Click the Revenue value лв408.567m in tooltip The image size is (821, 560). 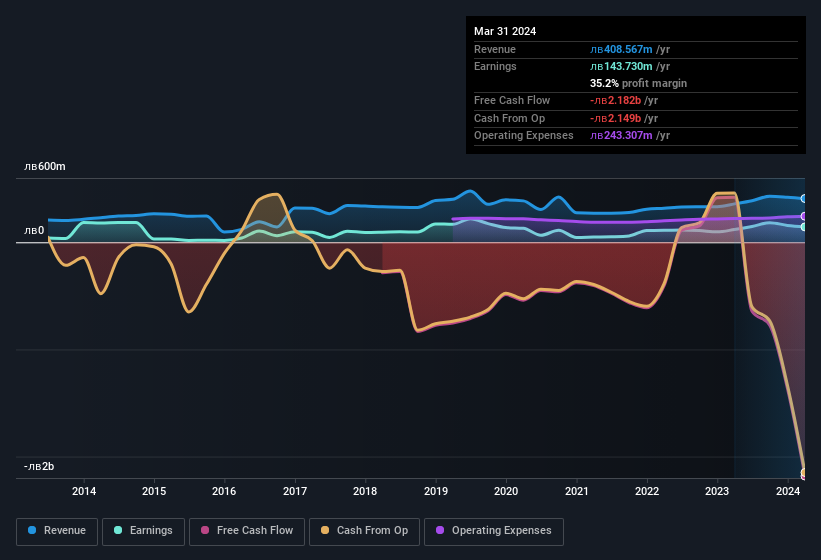(621, 49)
